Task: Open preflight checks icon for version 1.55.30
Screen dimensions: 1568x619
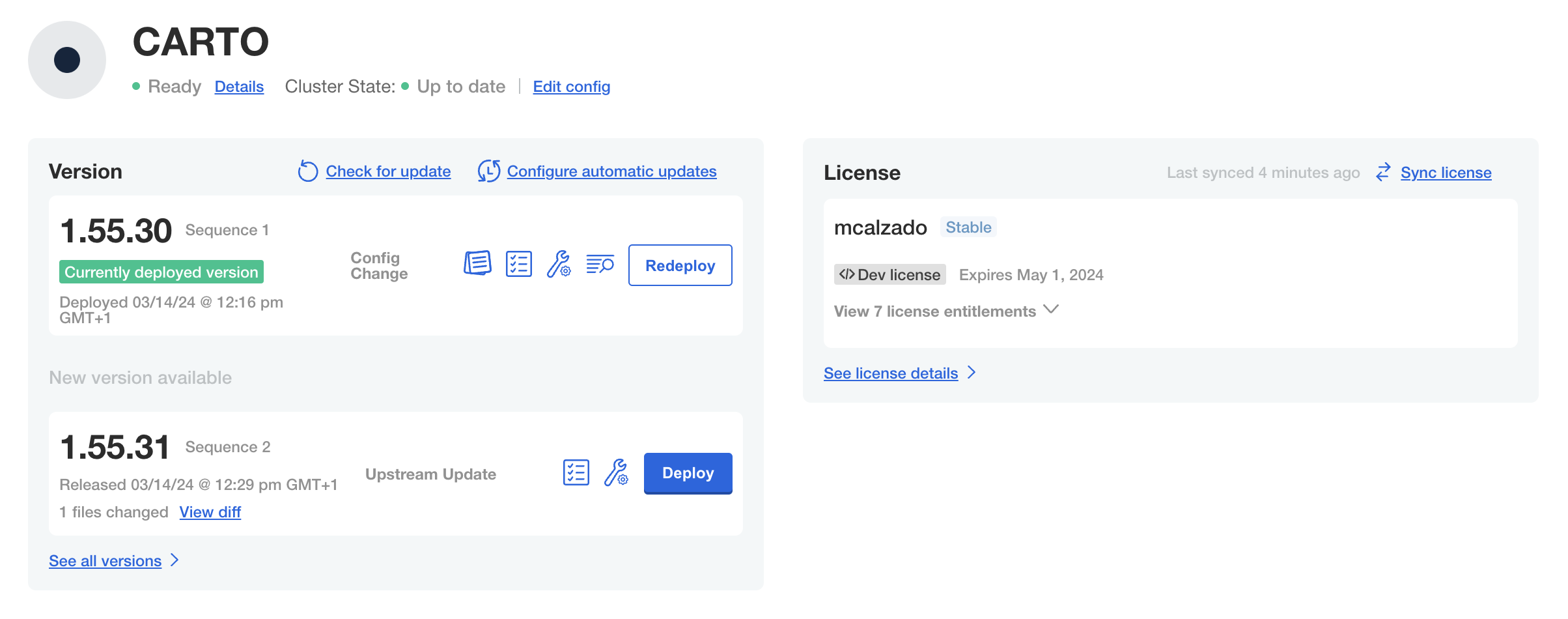Action: click(518, 264)
